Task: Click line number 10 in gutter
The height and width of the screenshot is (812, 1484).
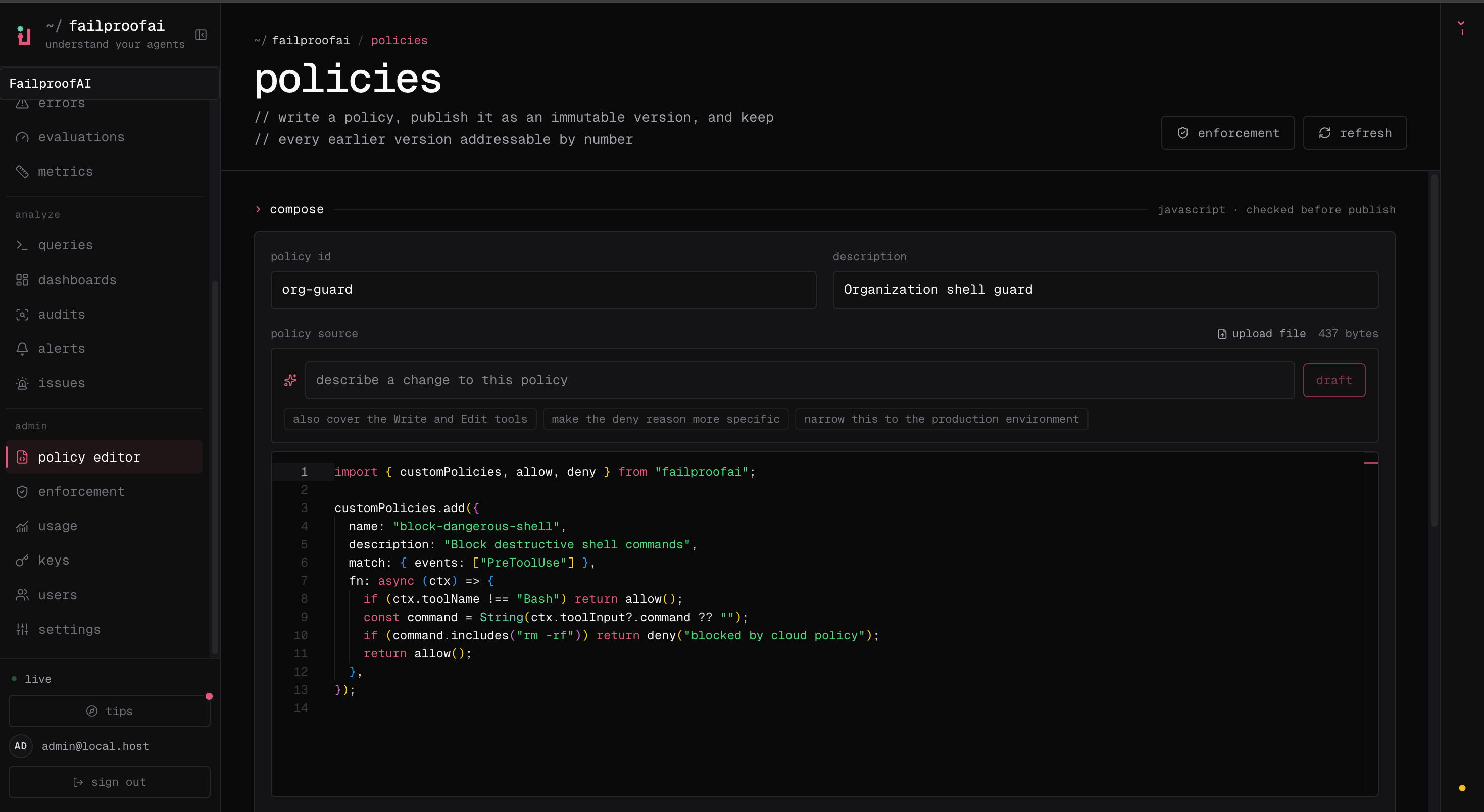Action: 301,635
